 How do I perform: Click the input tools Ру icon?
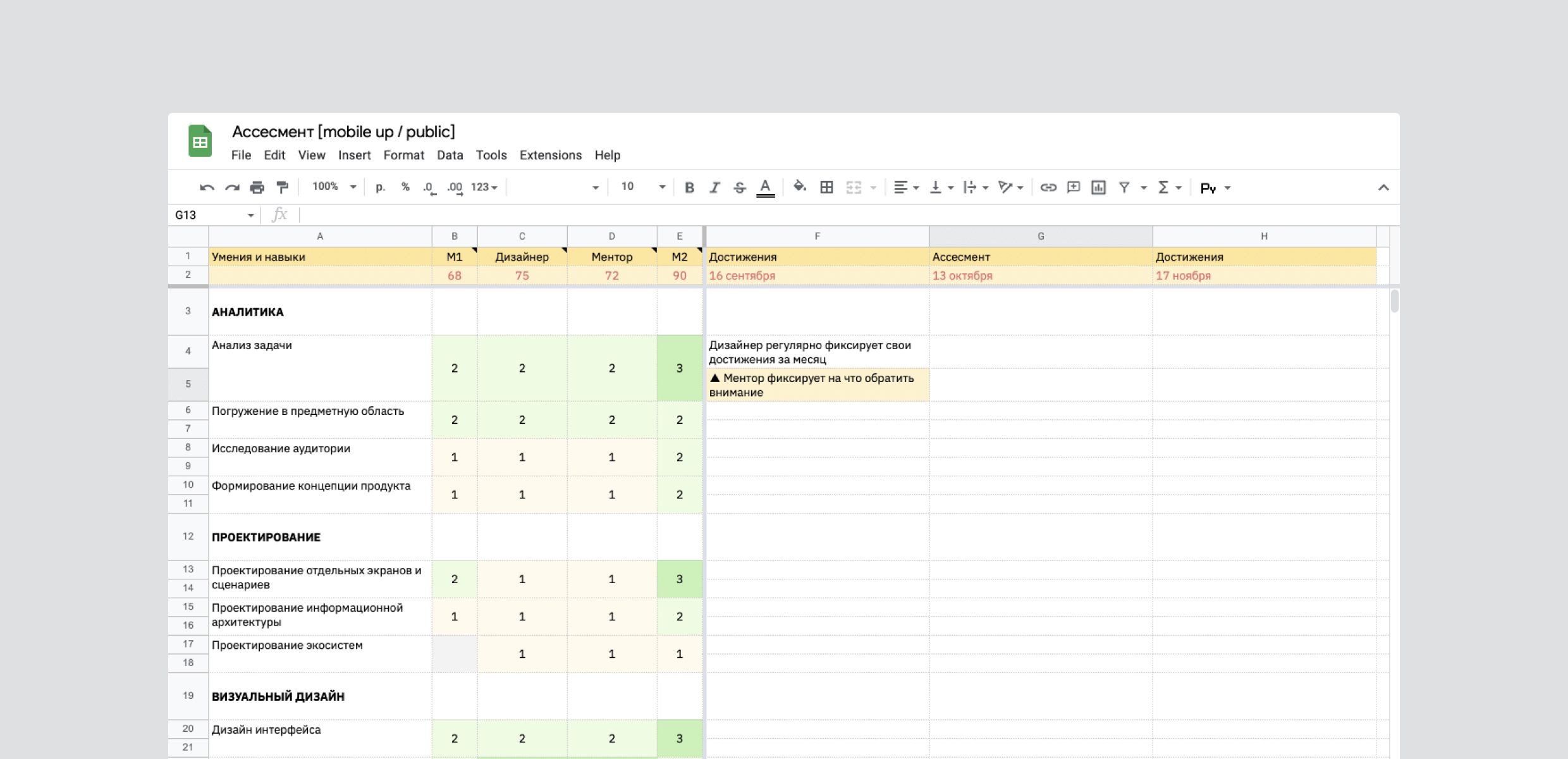1208,188
